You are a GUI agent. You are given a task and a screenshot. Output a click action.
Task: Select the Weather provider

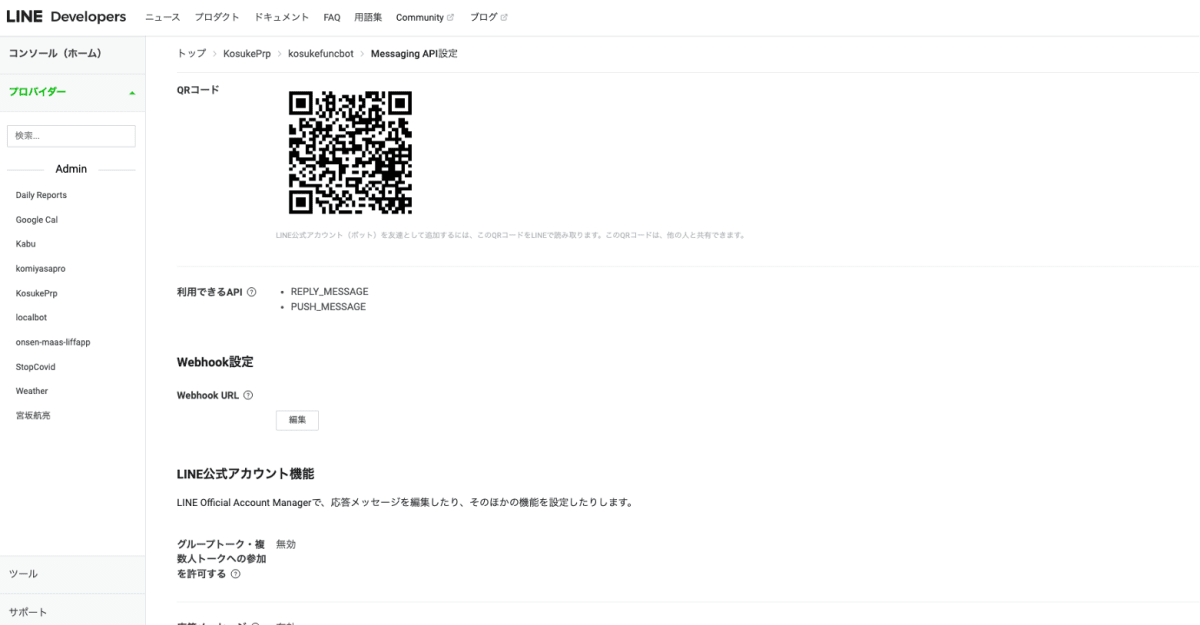pos(32,391)
